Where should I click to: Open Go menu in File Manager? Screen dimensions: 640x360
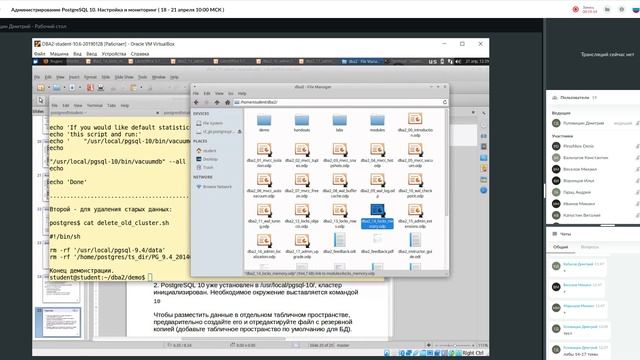tap(231, 93)
